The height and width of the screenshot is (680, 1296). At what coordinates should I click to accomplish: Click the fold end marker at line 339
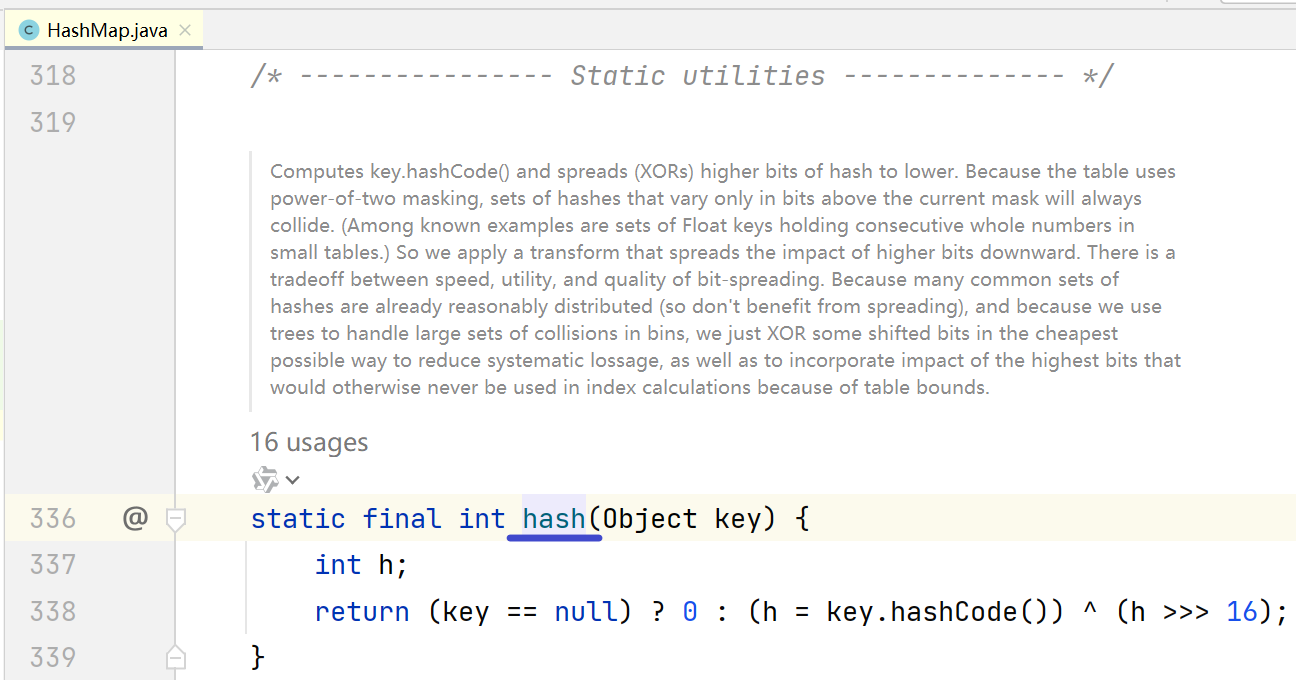176,657
